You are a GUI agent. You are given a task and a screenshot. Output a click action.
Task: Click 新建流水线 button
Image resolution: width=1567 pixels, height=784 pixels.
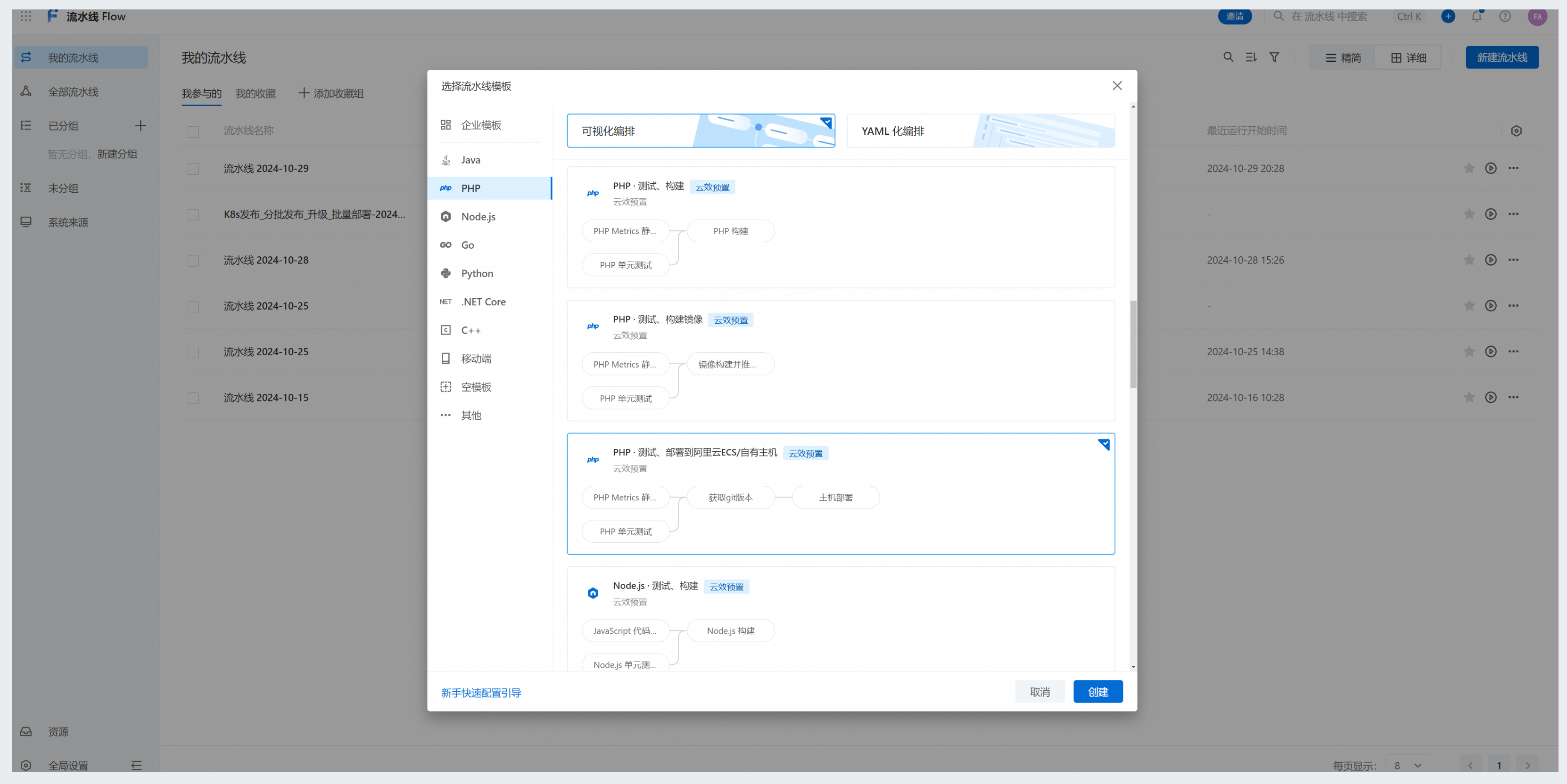[1503, 58]
